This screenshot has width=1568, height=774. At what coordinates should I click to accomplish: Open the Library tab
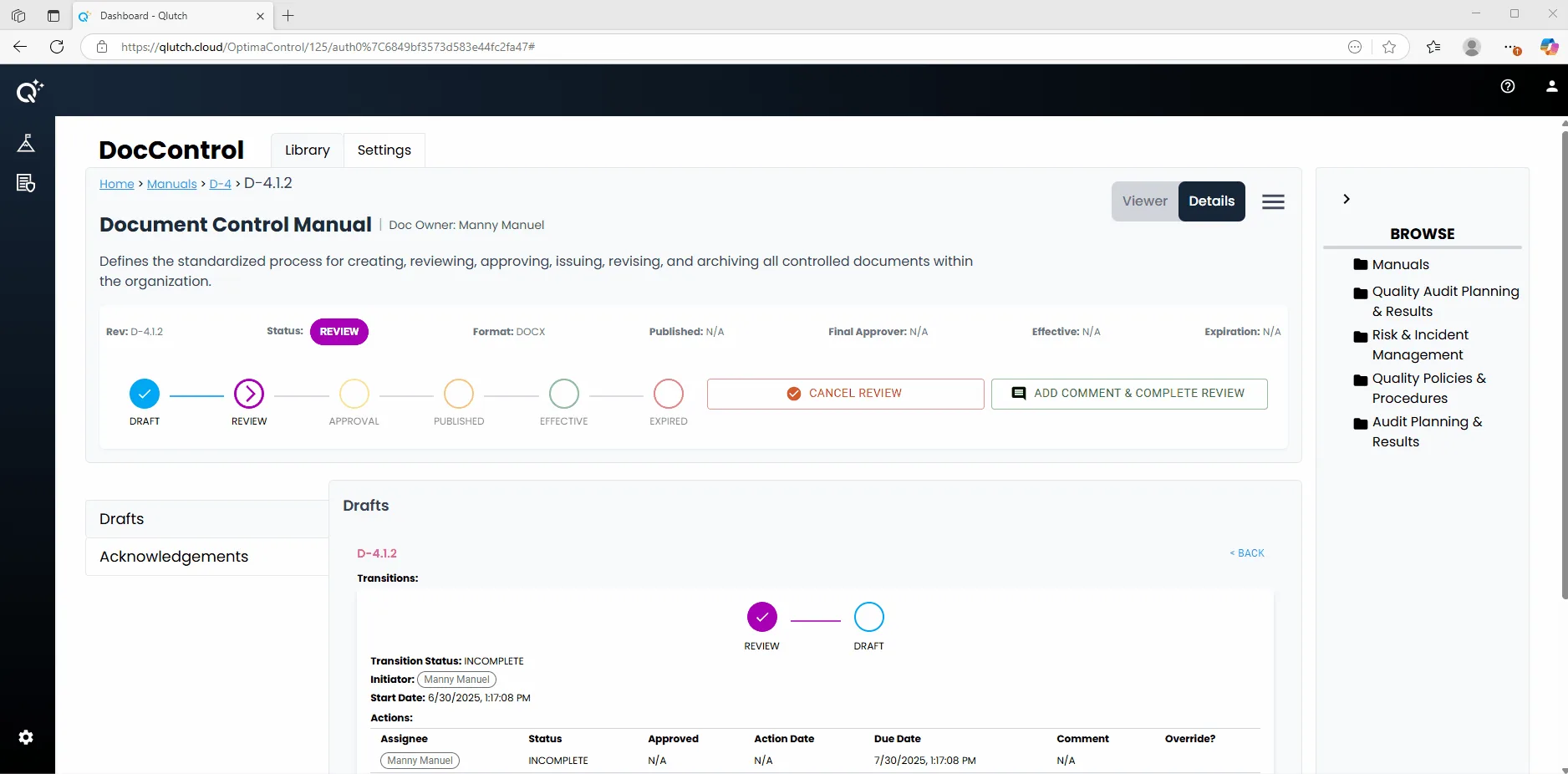(308, 150)
